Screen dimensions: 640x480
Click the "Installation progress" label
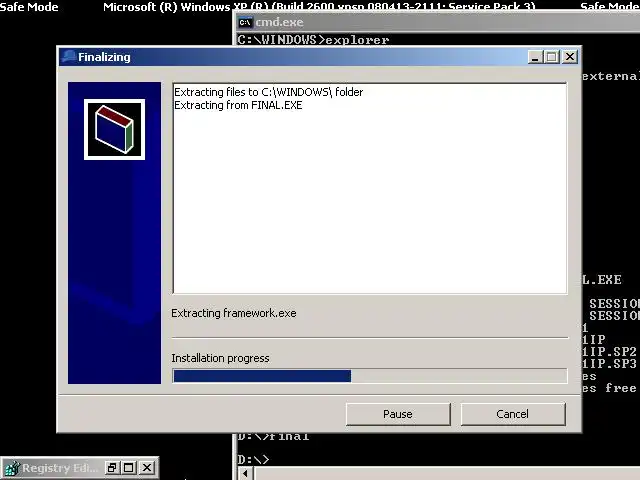click(x=220, y=358)
